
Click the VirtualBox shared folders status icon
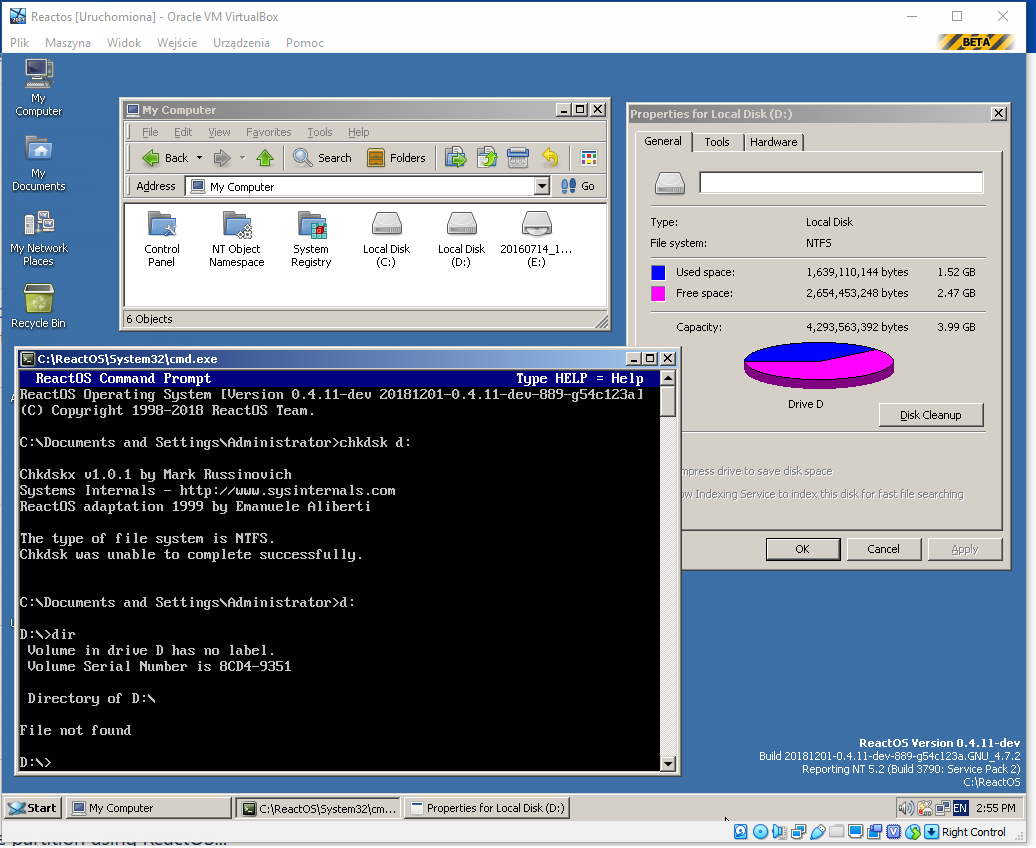click(836, 832)
